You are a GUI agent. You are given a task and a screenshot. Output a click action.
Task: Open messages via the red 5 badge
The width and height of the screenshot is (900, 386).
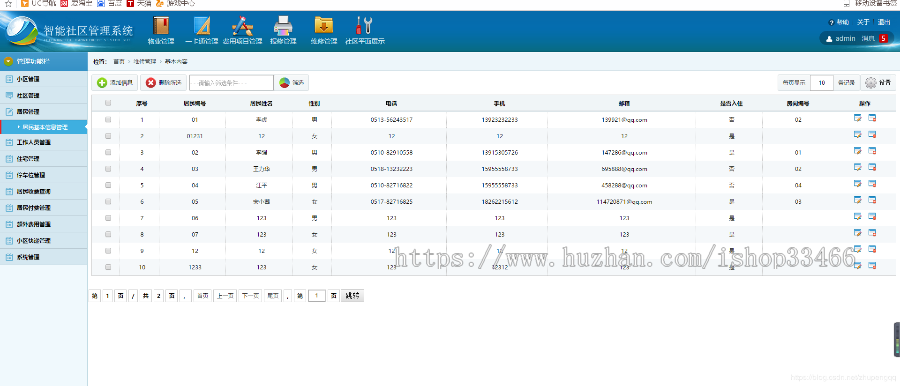[x=883, y=38]
